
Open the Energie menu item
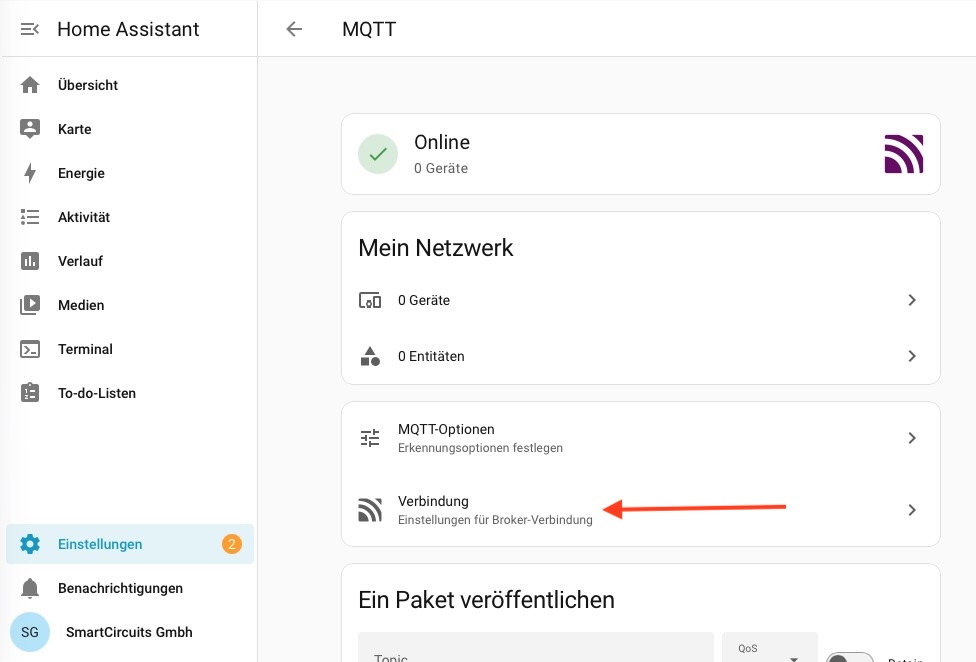(129, 173)
